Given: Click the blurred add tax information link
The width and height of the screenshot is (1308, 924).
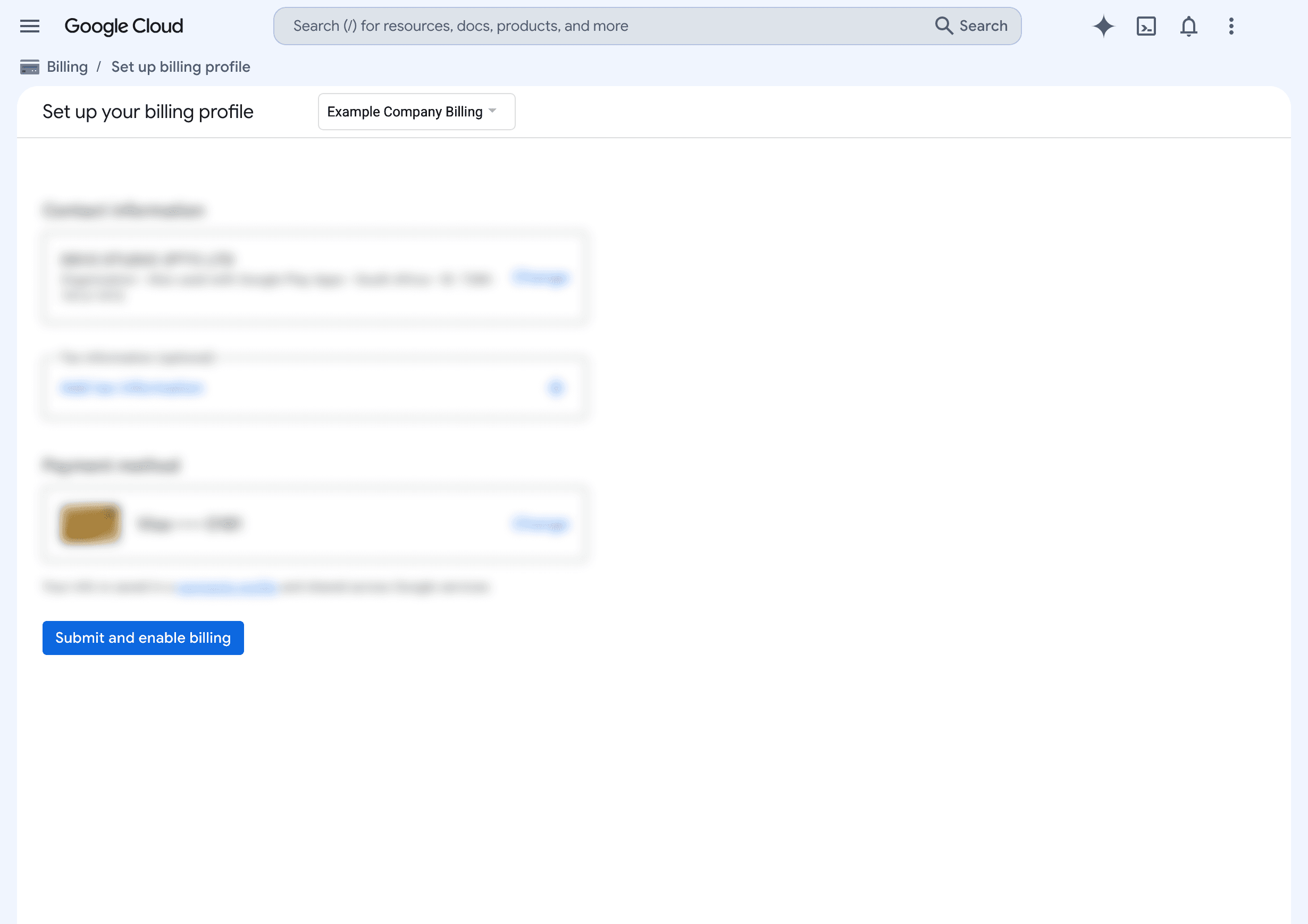Looking at the screenshot, I should (132, 389).
